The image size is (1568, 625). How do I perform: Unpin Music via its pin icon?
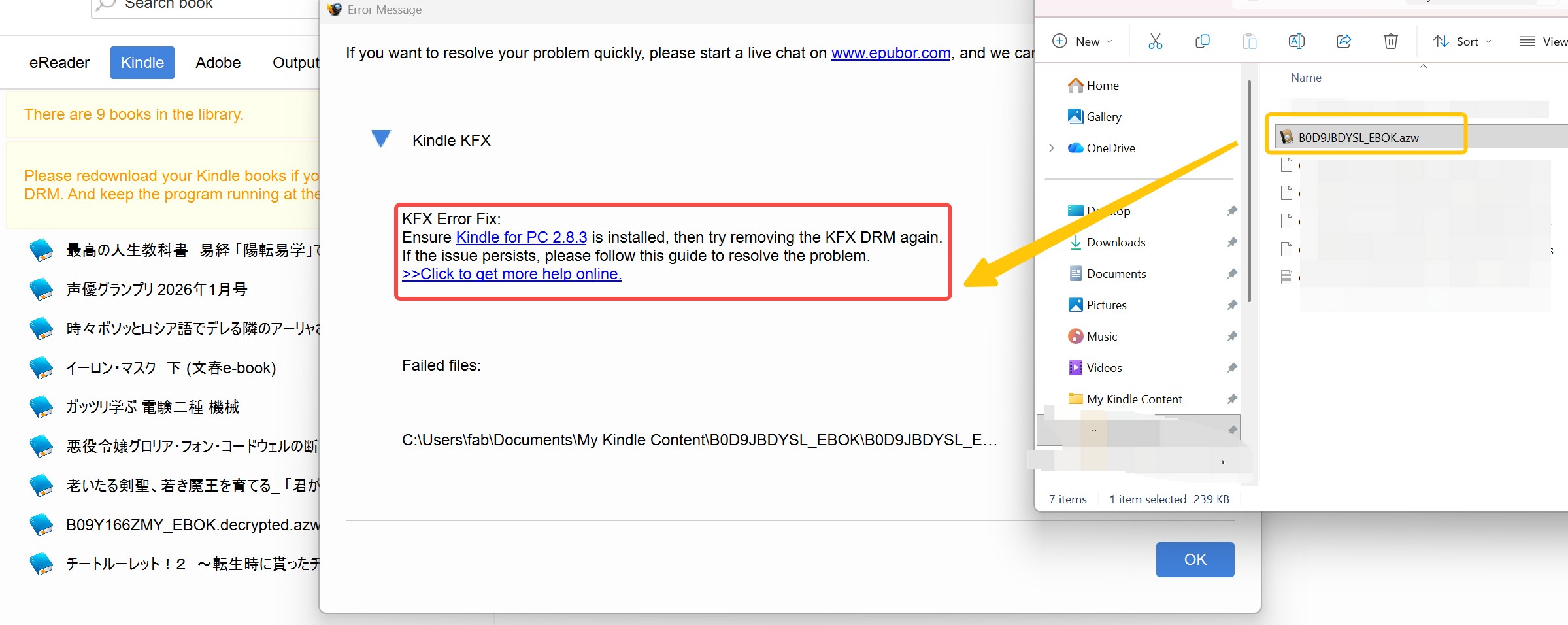tap(1232, 336)
